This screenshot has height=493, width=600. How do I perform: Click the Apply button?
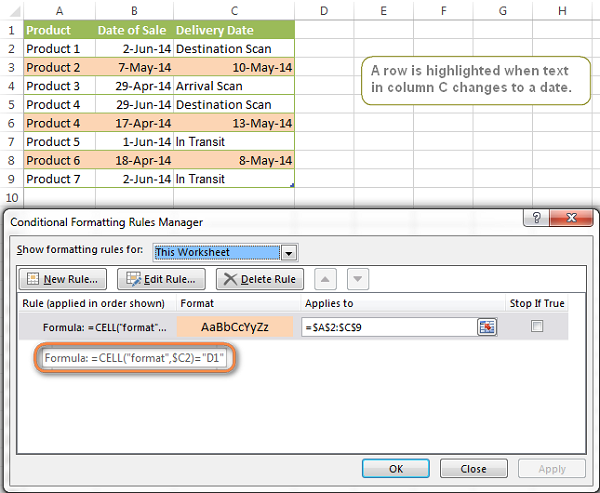point(552,469)
